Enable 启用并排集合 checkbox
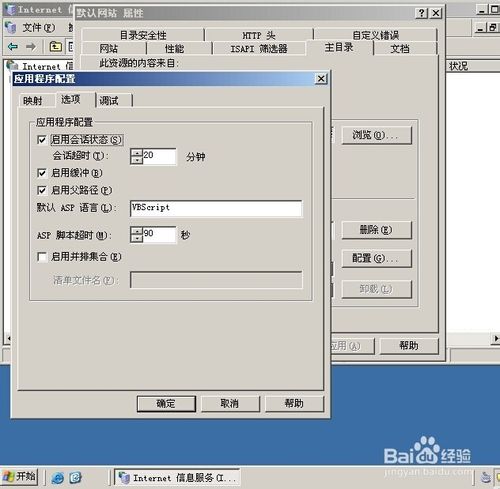500x489 pixels. tap(42, 257)
